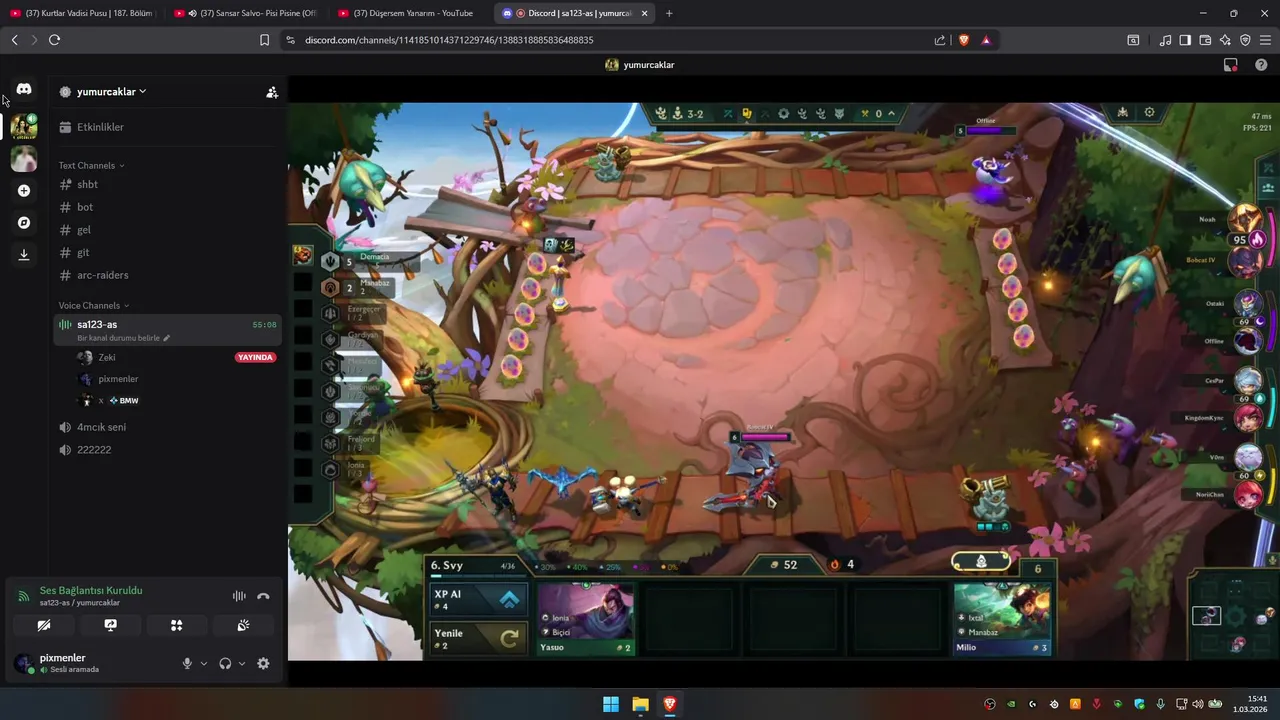Click the Brave Shields lion icon
This screenshot has height=720, width=1280.
(x=964, y=40)
